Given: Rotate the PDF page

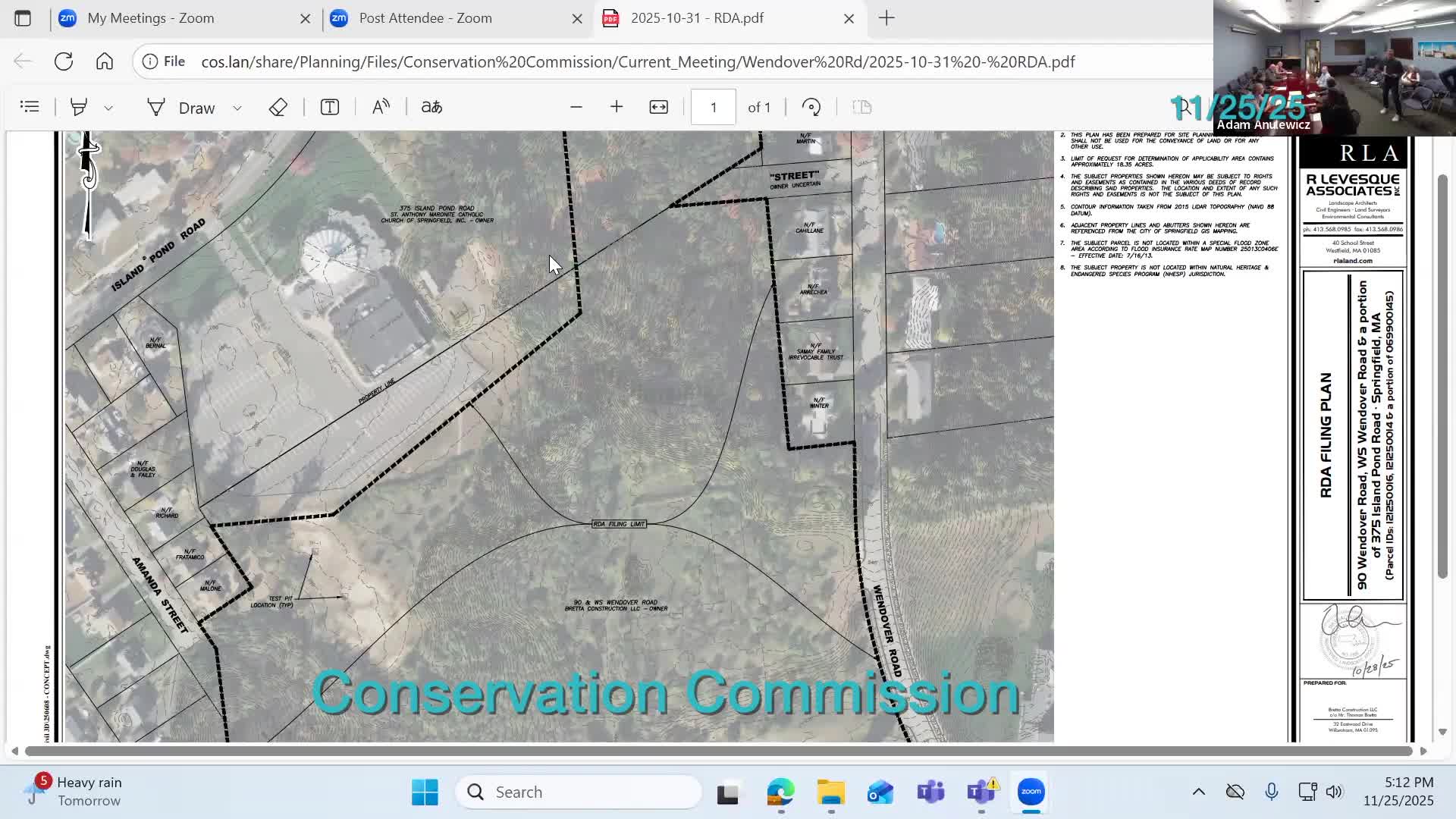Looking at the screenshot, I should [x=811, y=106].
